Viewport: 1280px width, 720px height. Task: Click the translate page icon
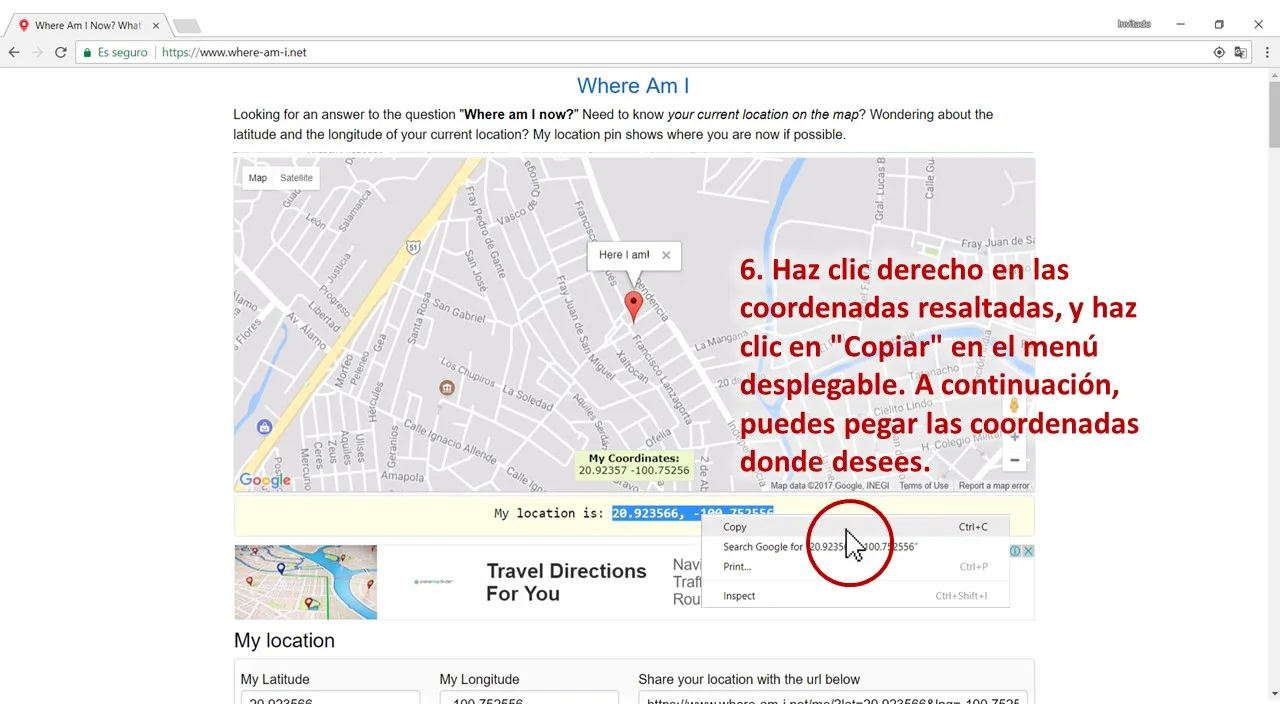[1241, 52]
